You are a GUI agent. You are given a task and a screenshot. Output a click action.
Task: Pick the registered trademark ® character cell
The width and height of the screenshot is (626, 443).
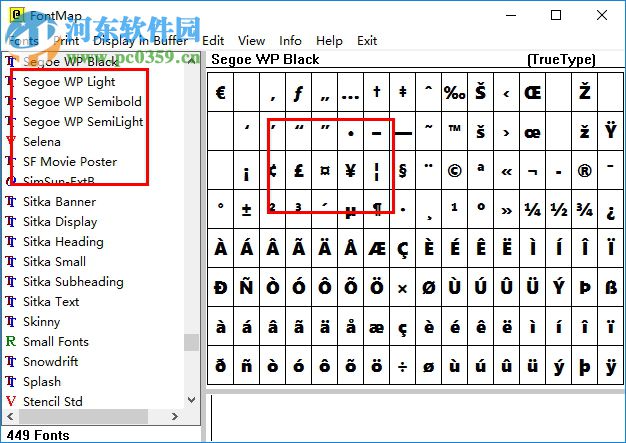point(584,170)
